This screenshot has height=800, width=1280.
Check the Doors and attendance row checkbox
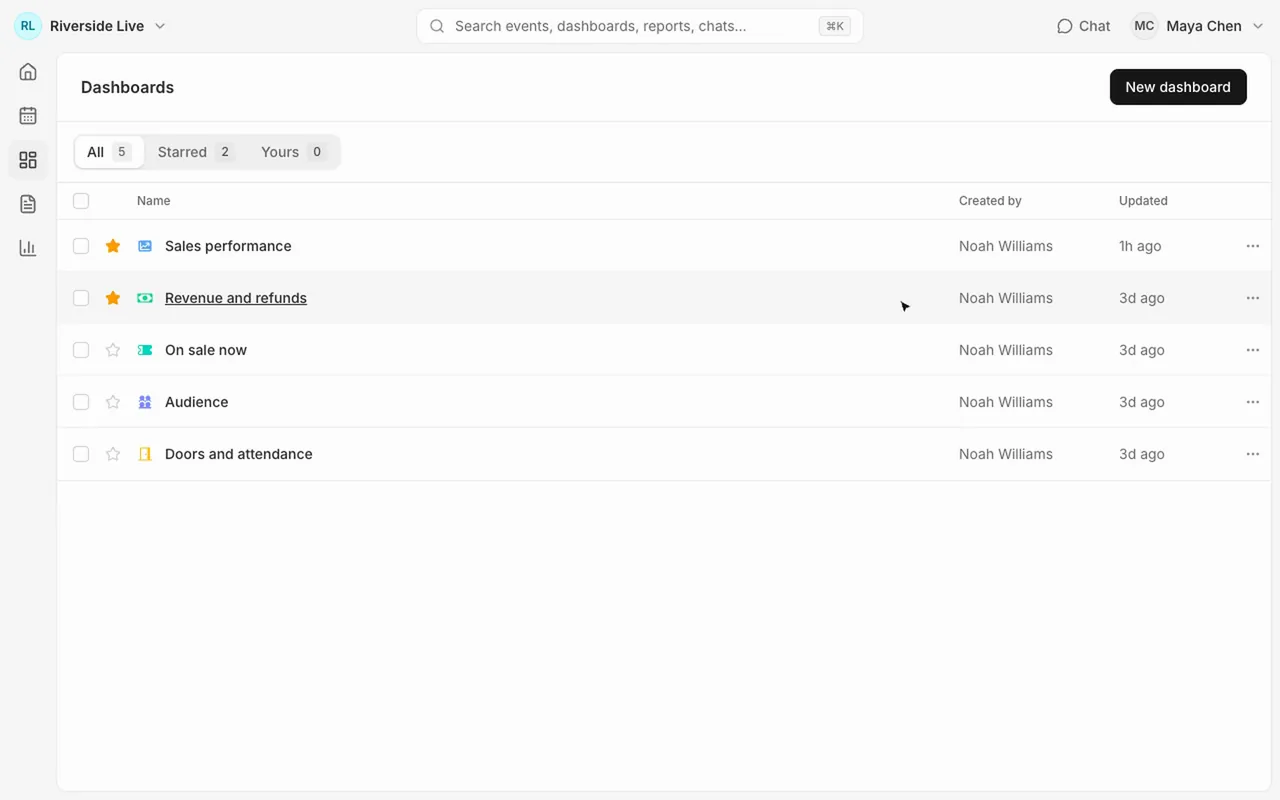pyautogui.click(x=81, y=454)
